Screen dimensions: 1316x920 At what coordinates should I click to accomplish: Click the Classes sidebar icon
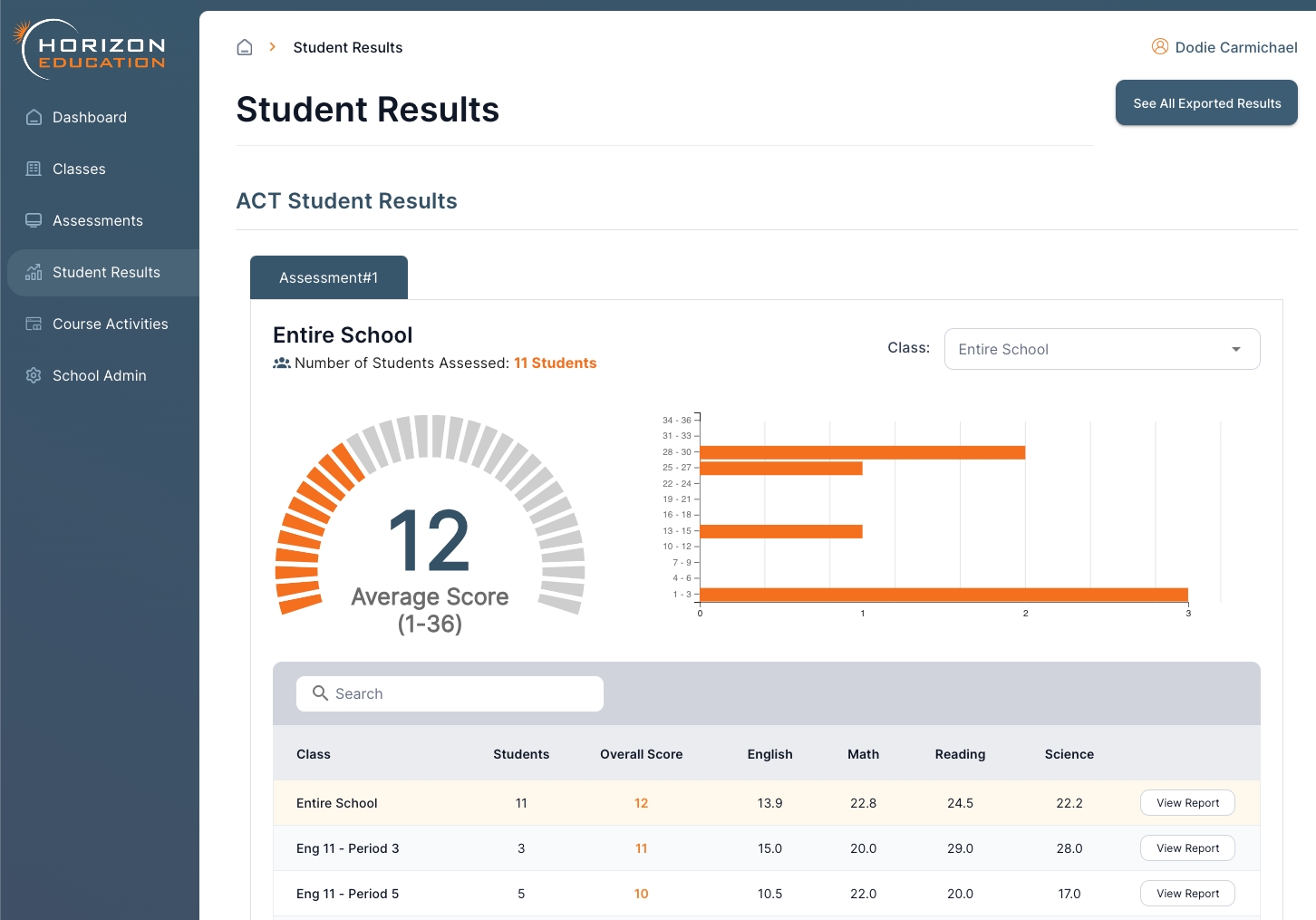pyautogui.click(x=34, y=169)
